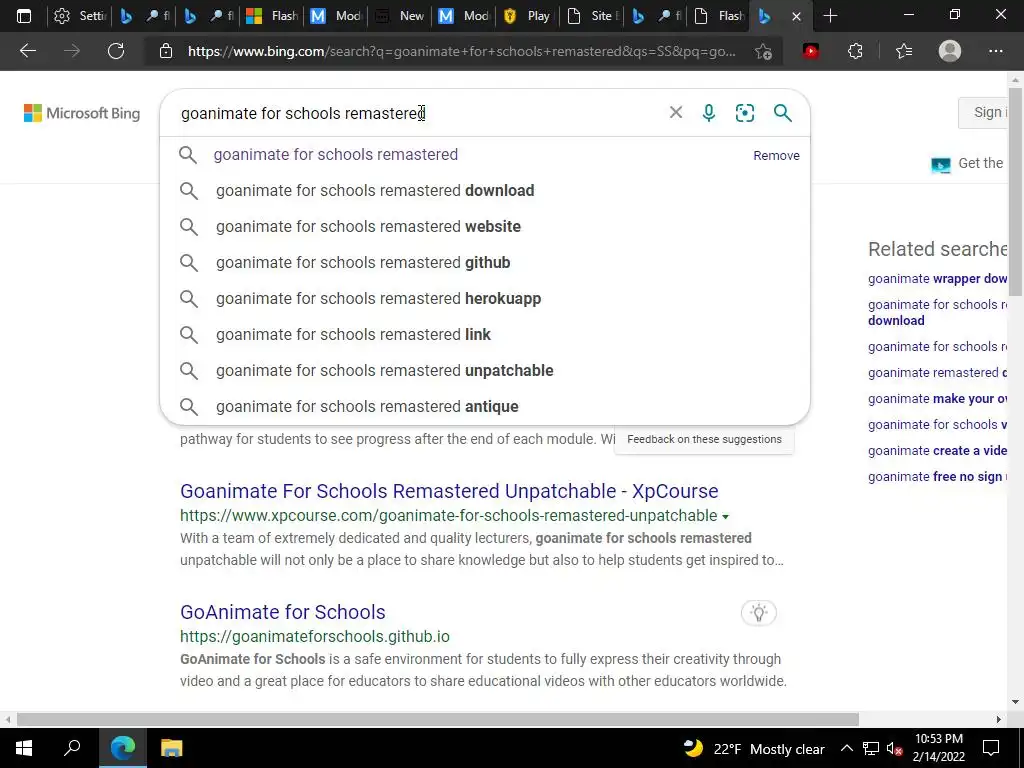This screenshot has height=768, width=1024.
Task: Open the Extensions puzzle icon
Action: pos(855,51)
